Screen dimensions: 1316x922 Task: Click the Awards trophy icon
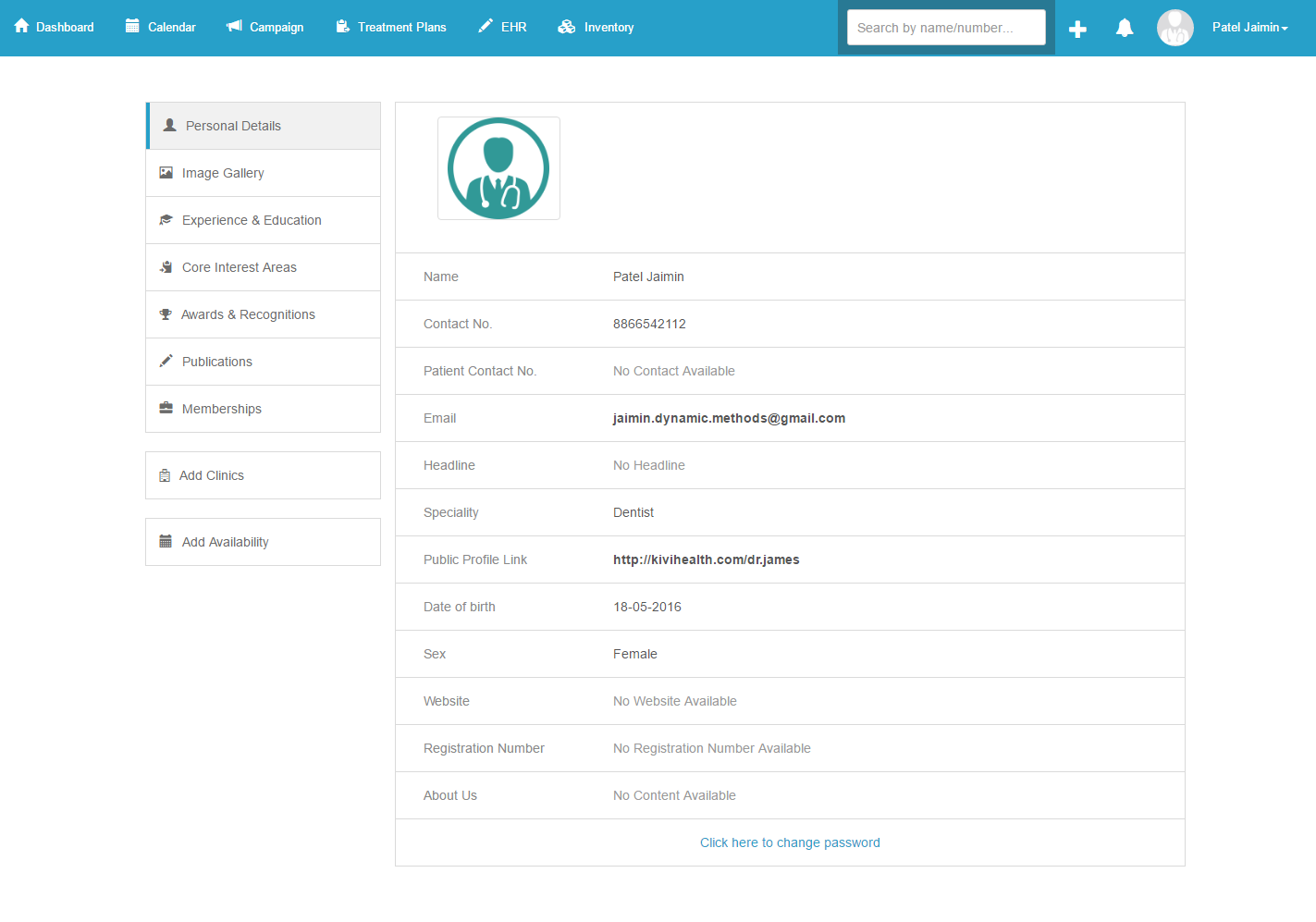tap(166, 313)
